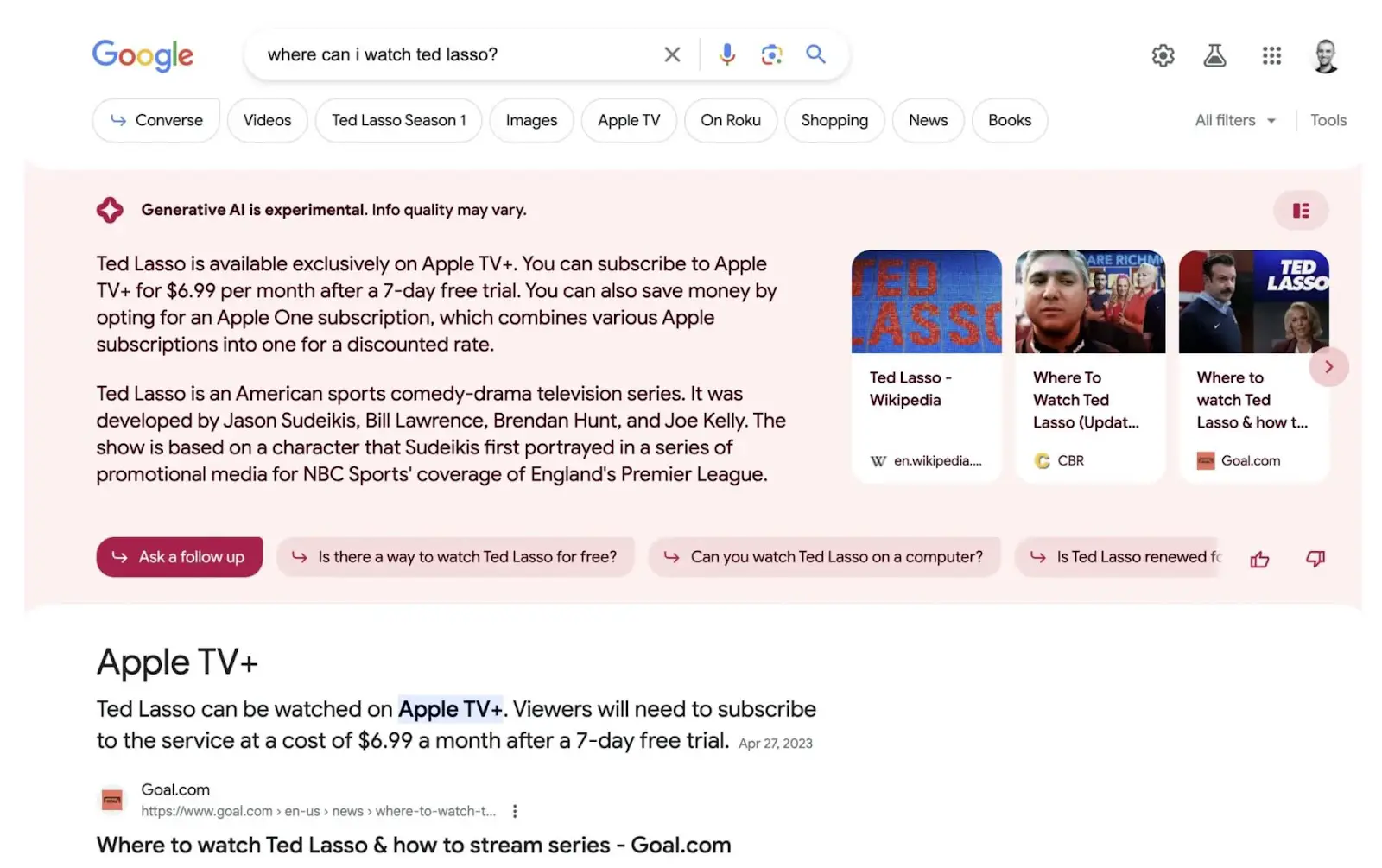Click the CBR source label
The image size is (1382, 868).
point(1059,461)
